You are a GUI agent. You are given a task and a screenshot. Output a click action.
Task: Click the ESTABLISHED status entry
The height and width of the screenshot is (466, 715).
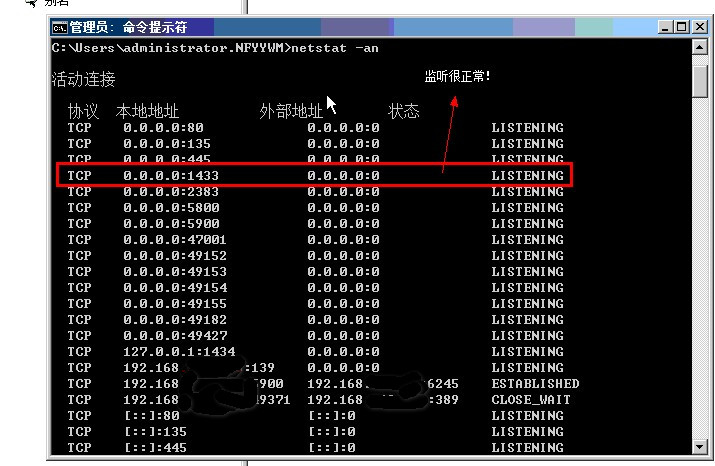click(535, 383)
